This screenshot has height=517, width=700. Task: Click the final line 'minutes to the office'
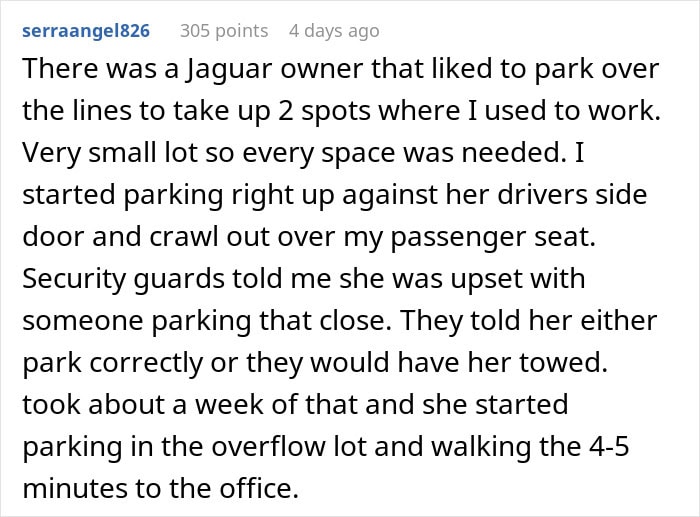pyautogui.click(x=160, y=488)
